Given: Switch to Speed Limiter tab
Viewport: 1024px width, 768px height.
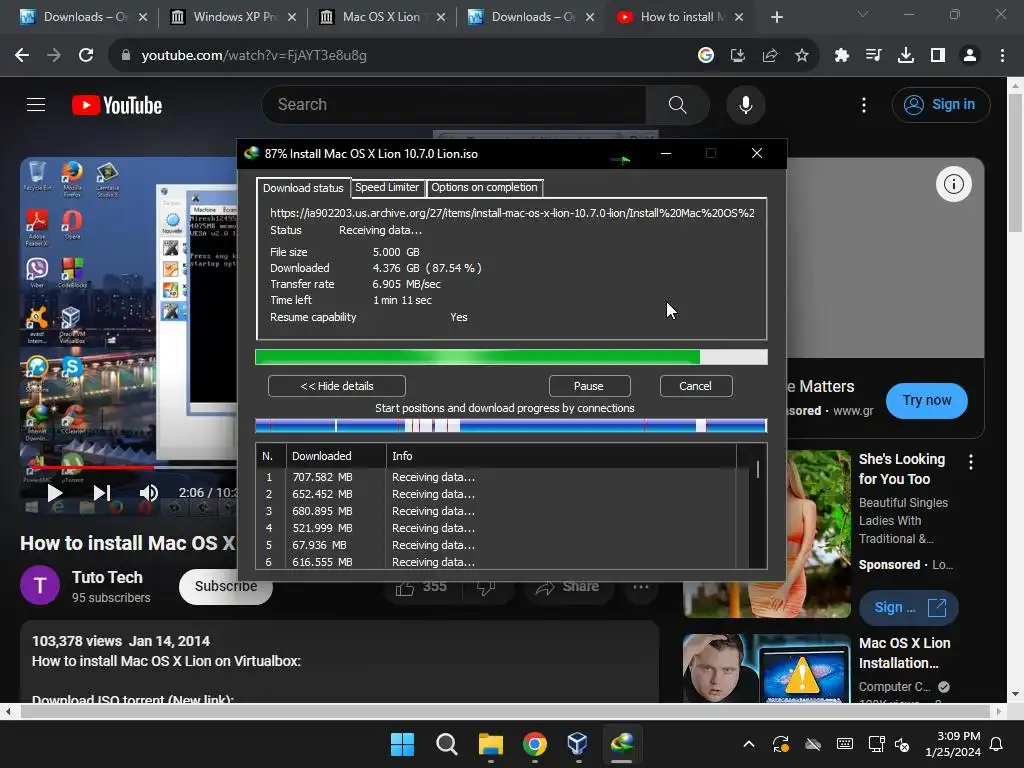Looking at the screenshot, I should [x=387, y=187].
